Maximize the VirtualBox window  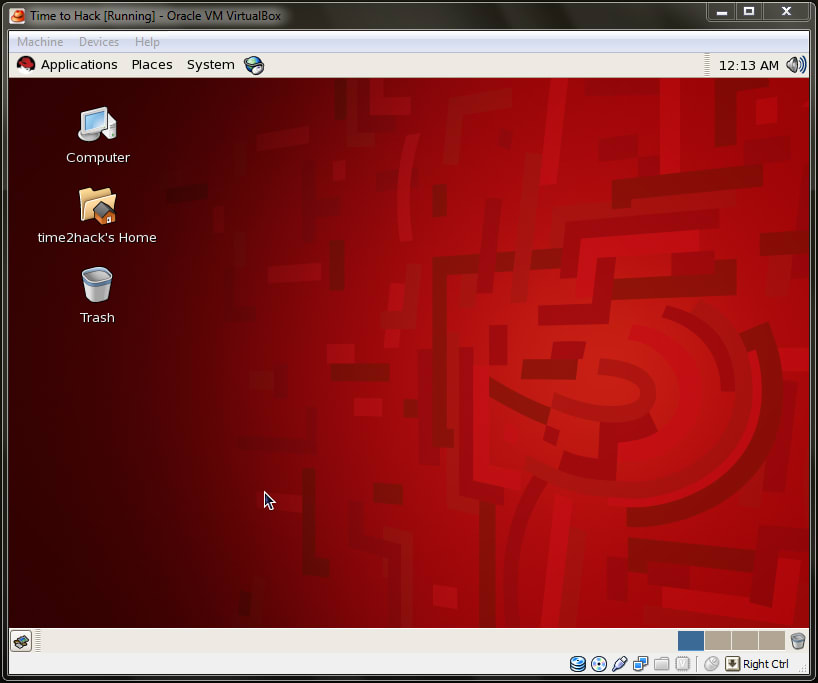click(x=749, y=11)
